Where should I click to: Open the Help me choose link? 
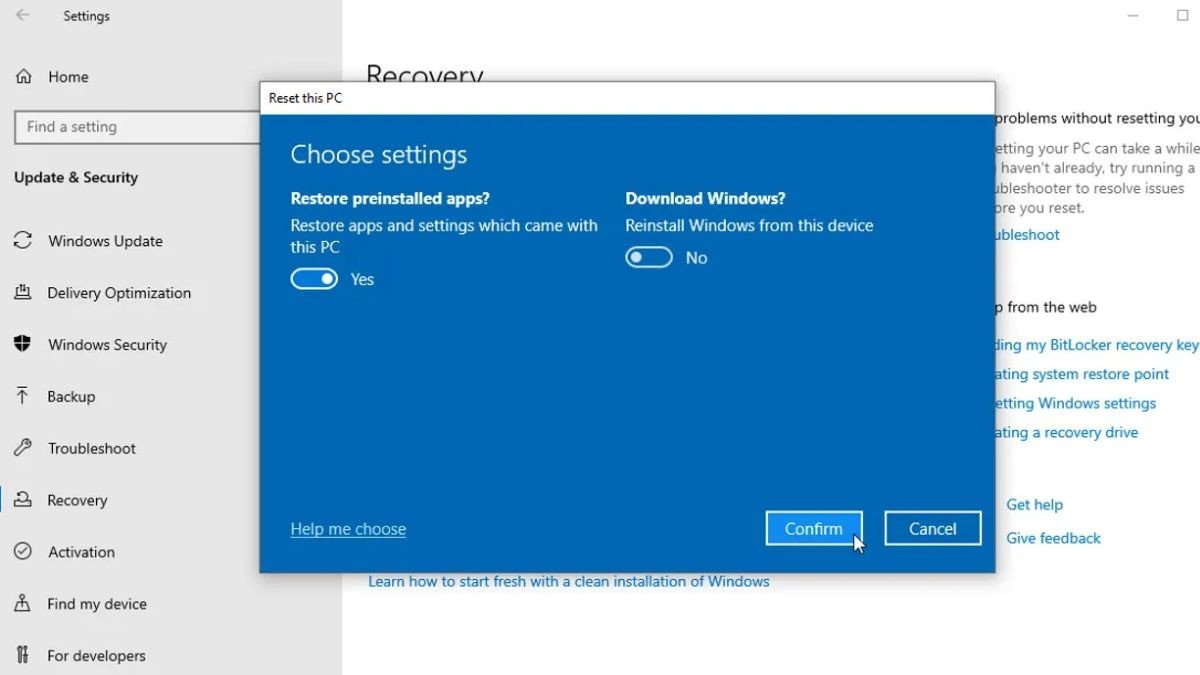[348, 528]
